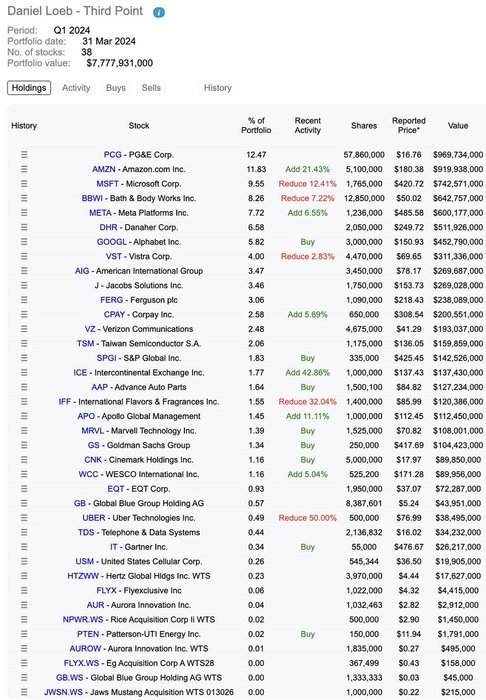Follow the MSFT ticker link

coord(108,183)
